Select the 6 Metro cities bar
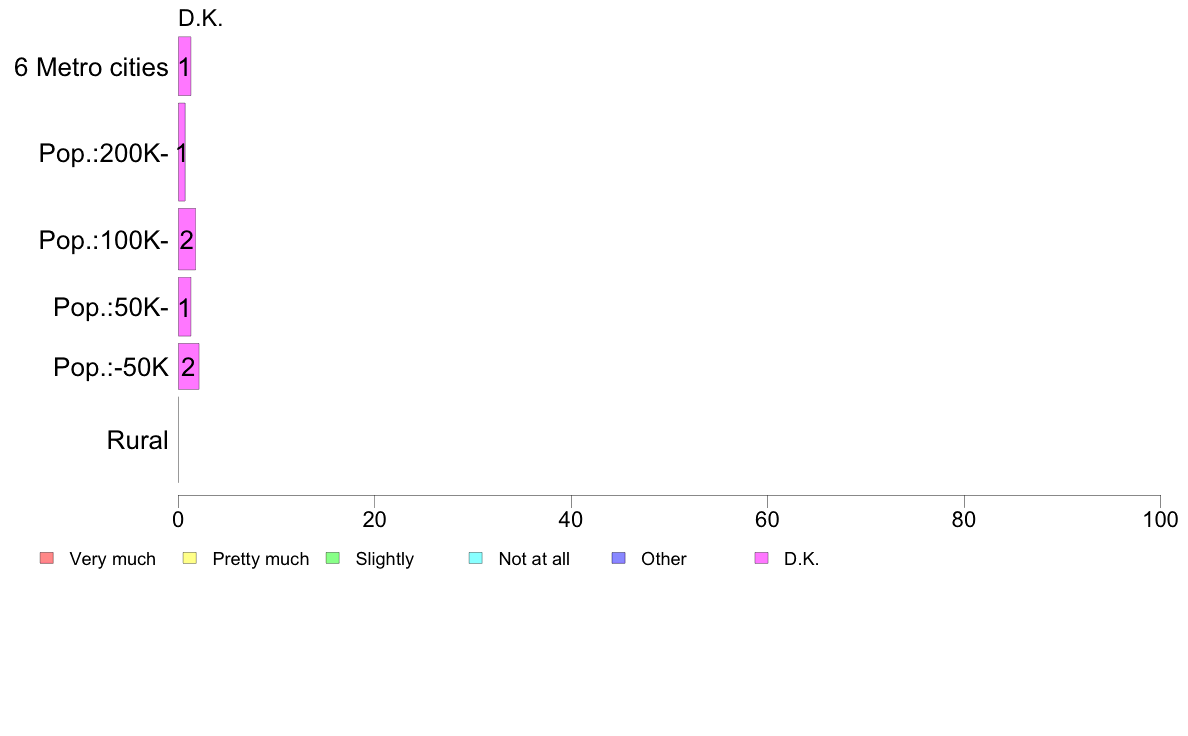This screenshot has width=1188, height=736. tap(185, 67)
